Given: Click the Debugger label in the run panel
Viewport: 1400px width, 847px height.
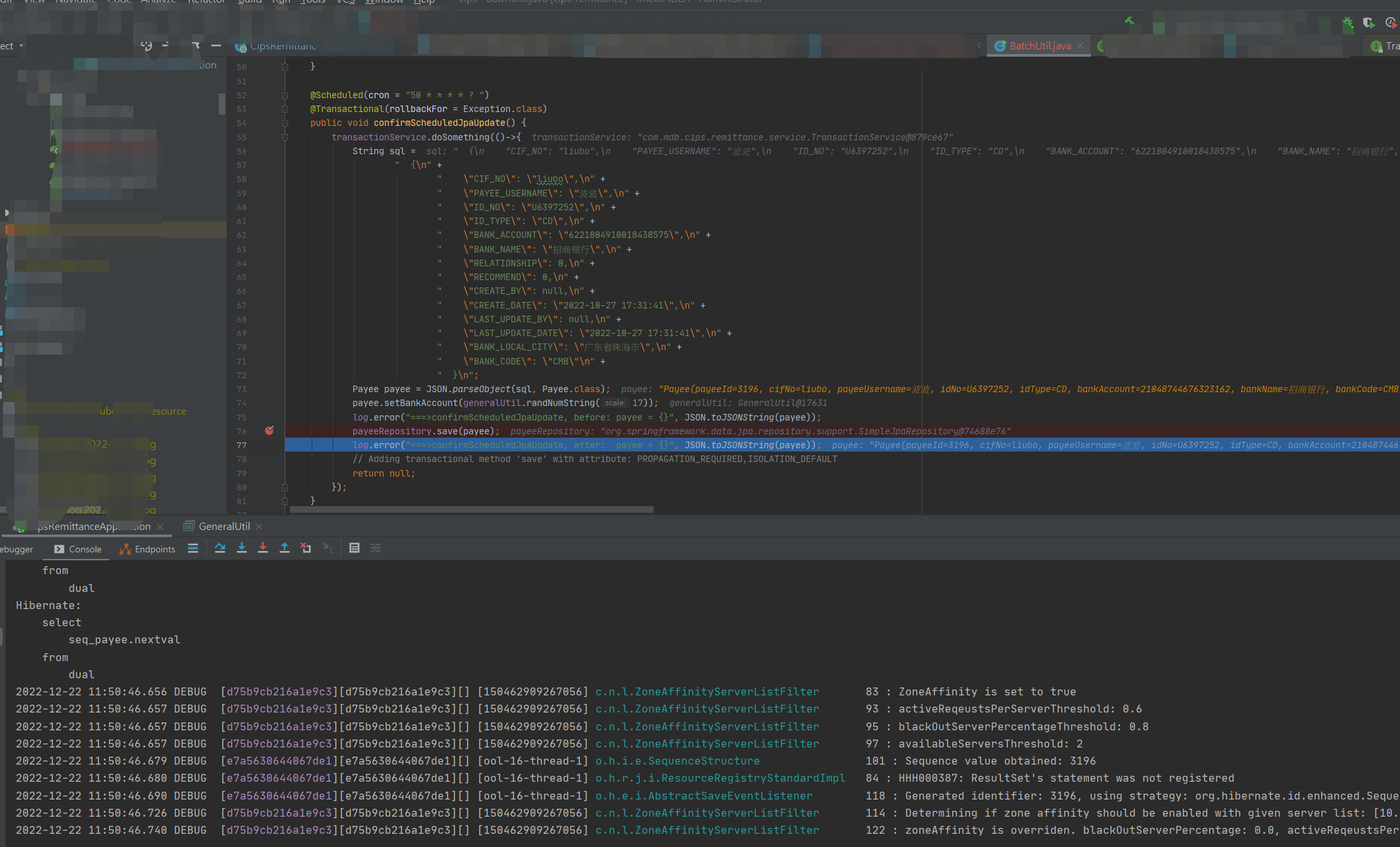Looking at the screenshot, I should pyautogui.click(x=16, y=548).
